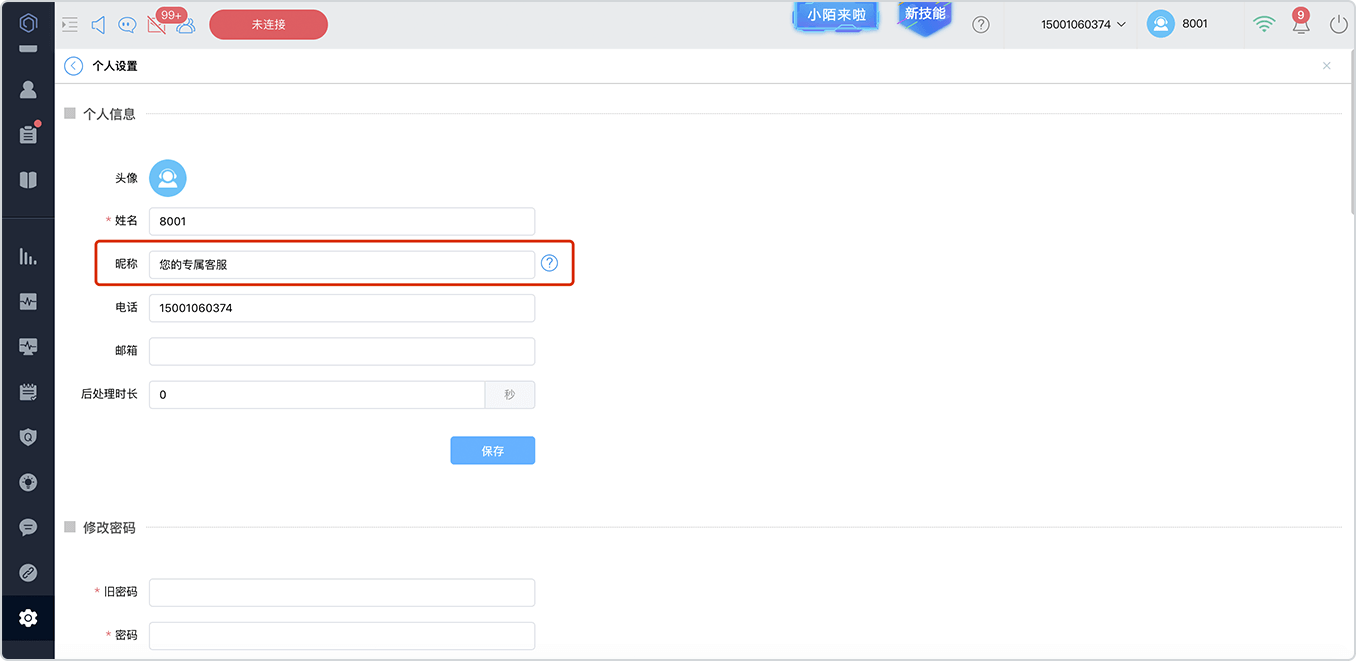This screenshot has width=1356, height=661.
Task: Click the 旧密码 old password field
Action: coord(342,592)
